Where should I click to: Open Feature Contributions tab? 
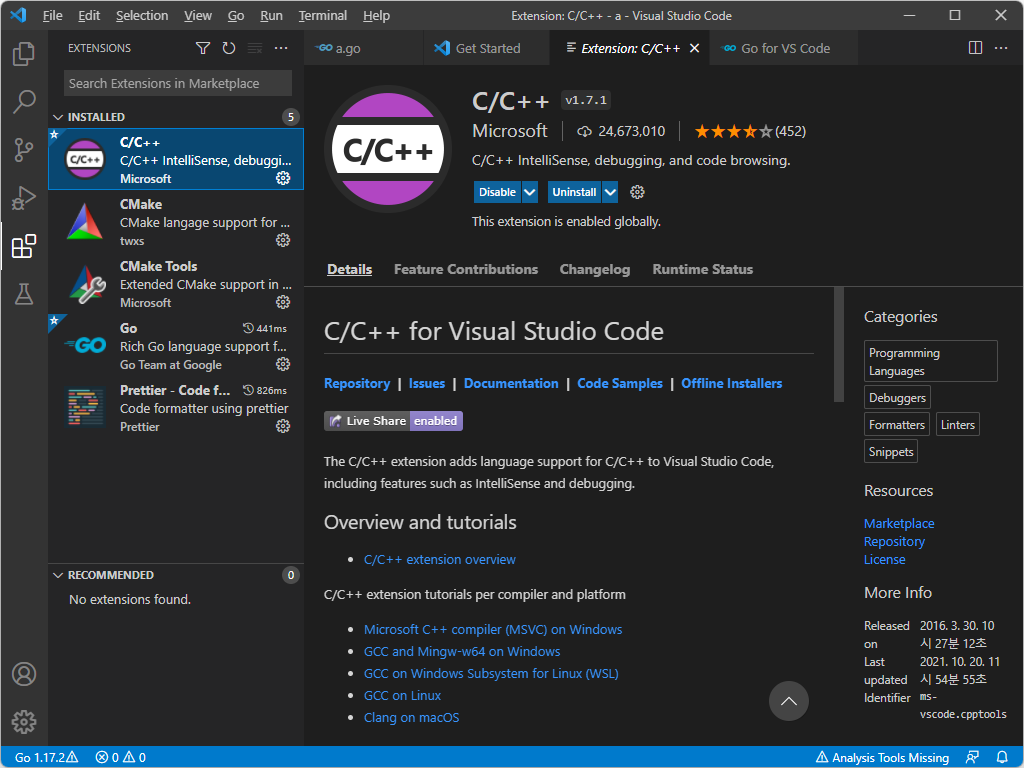[466, 269]
